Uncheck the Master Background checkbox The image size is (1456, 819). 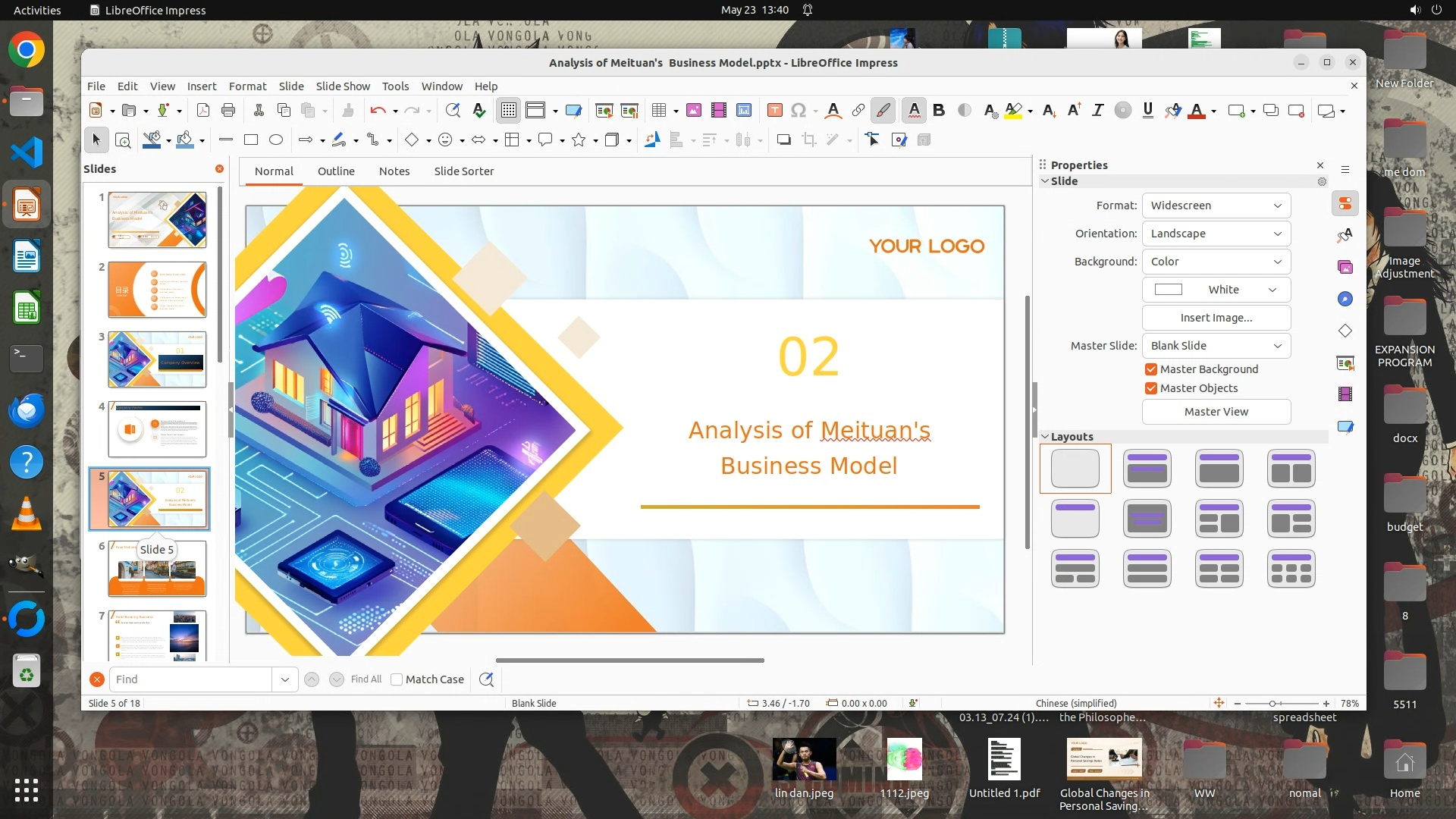coord(1151,369)
